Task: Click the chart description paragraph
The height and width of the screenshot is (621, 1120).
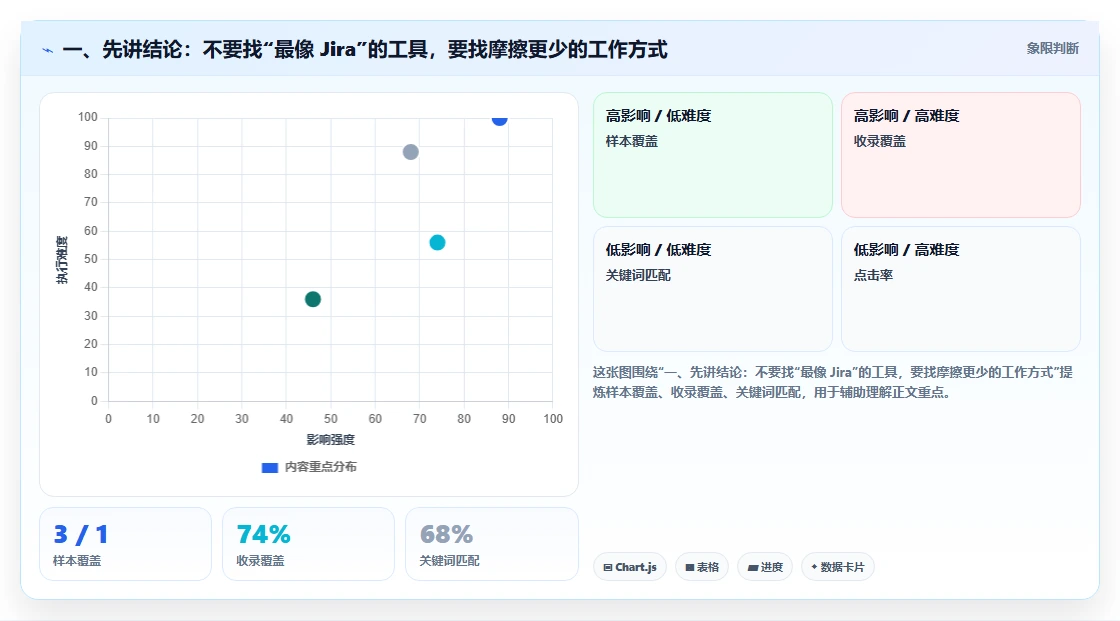Action: (833, 382)
